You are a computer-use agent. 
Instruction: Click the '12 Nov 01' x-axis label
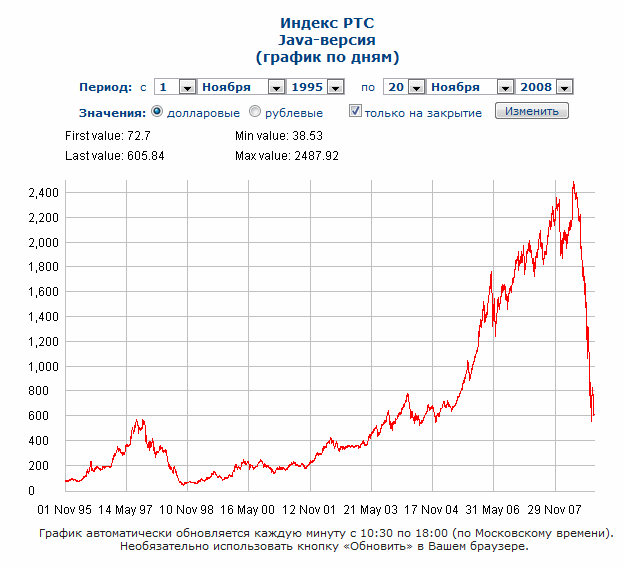coord(309,510)
